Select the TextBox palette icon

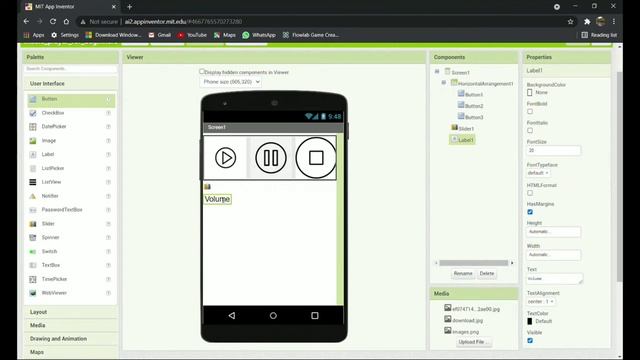33,265
